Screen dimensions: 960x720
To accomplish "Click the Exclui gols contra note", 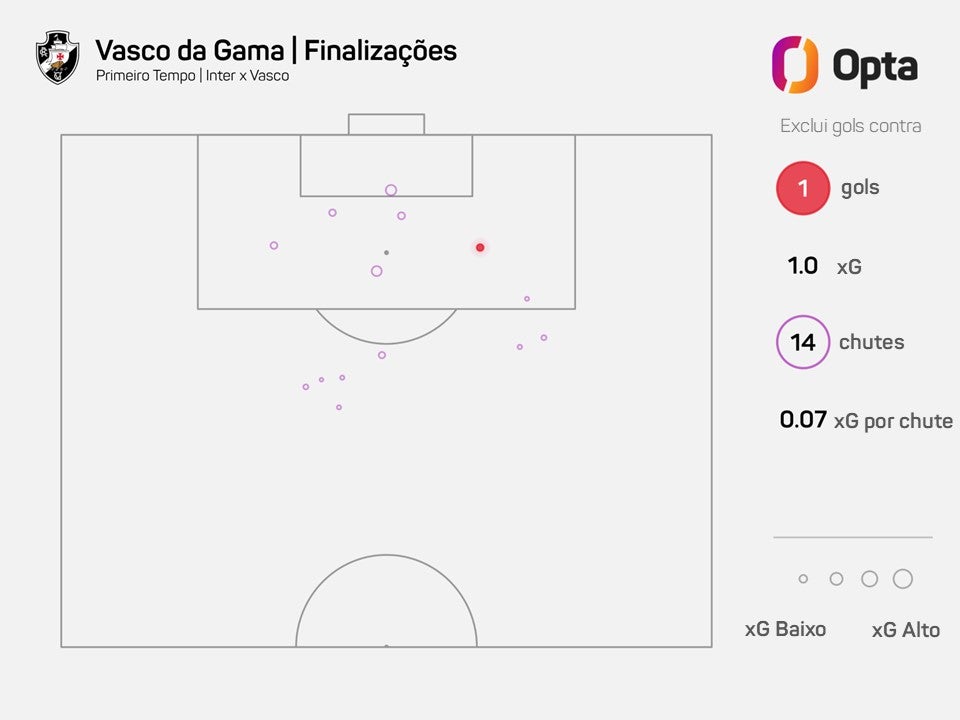I will [x=850, y=126].
